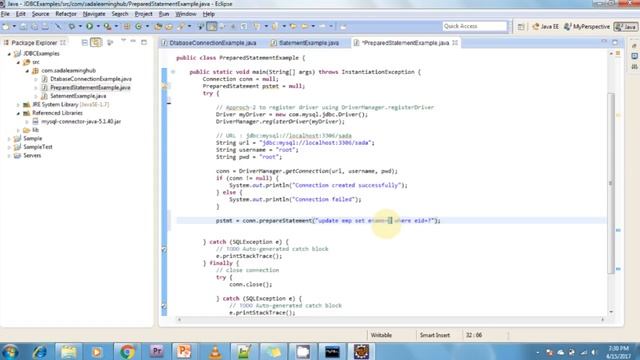Screen dimensions: 640x360
Task: Click the Quick Access search field
Action: (475, 26)
